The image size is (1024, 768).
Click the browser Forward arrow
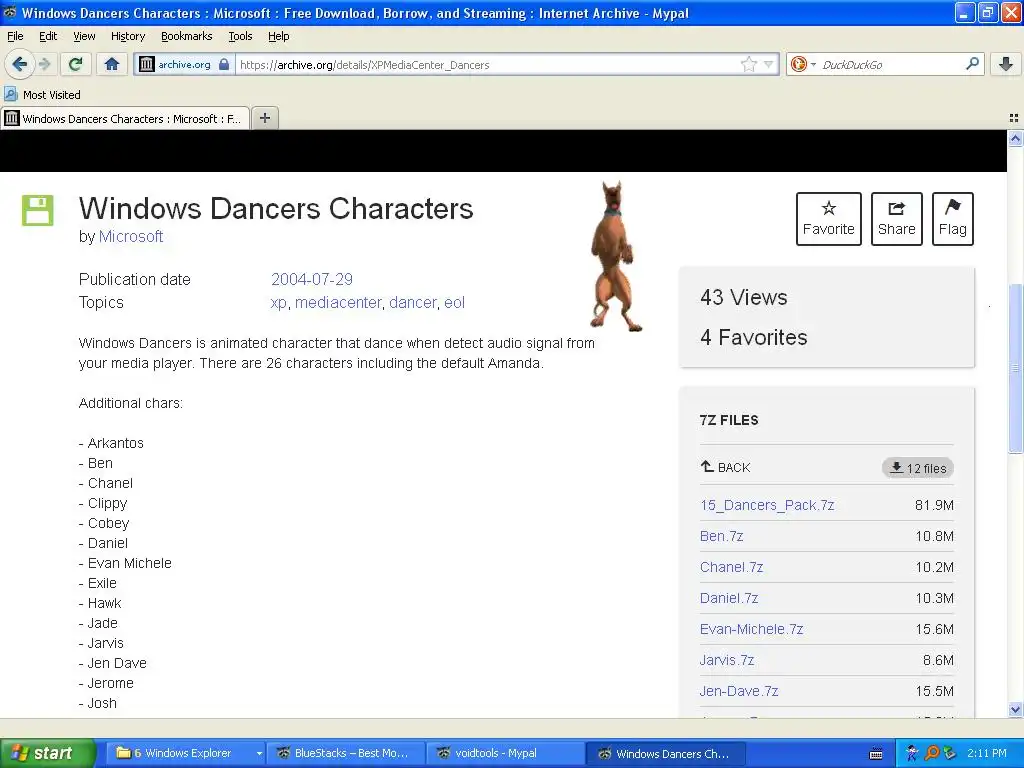point(44,64)
